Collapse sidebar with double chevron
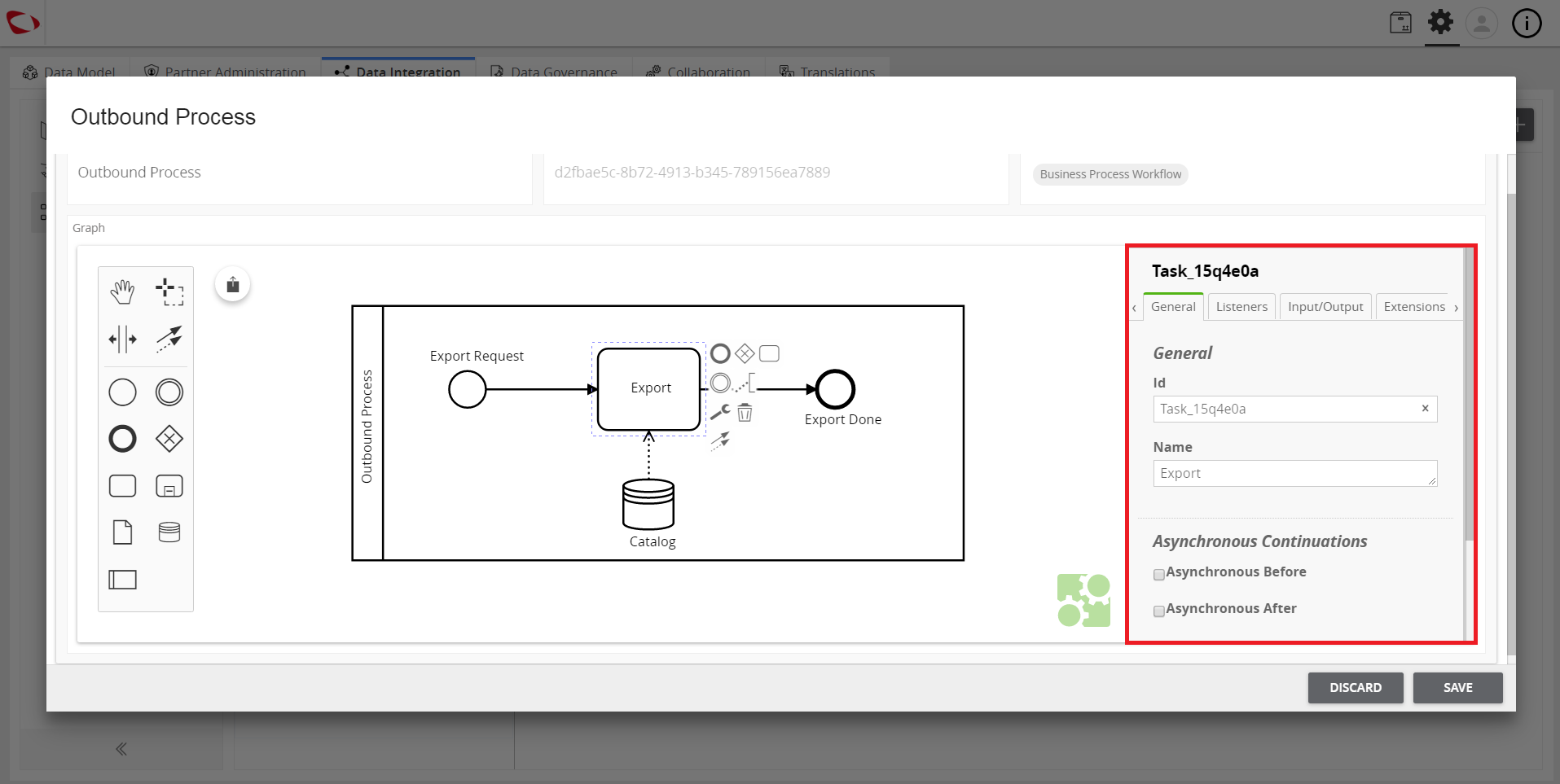This screenshot has width=1560, height=784. (x=121, y=749)
